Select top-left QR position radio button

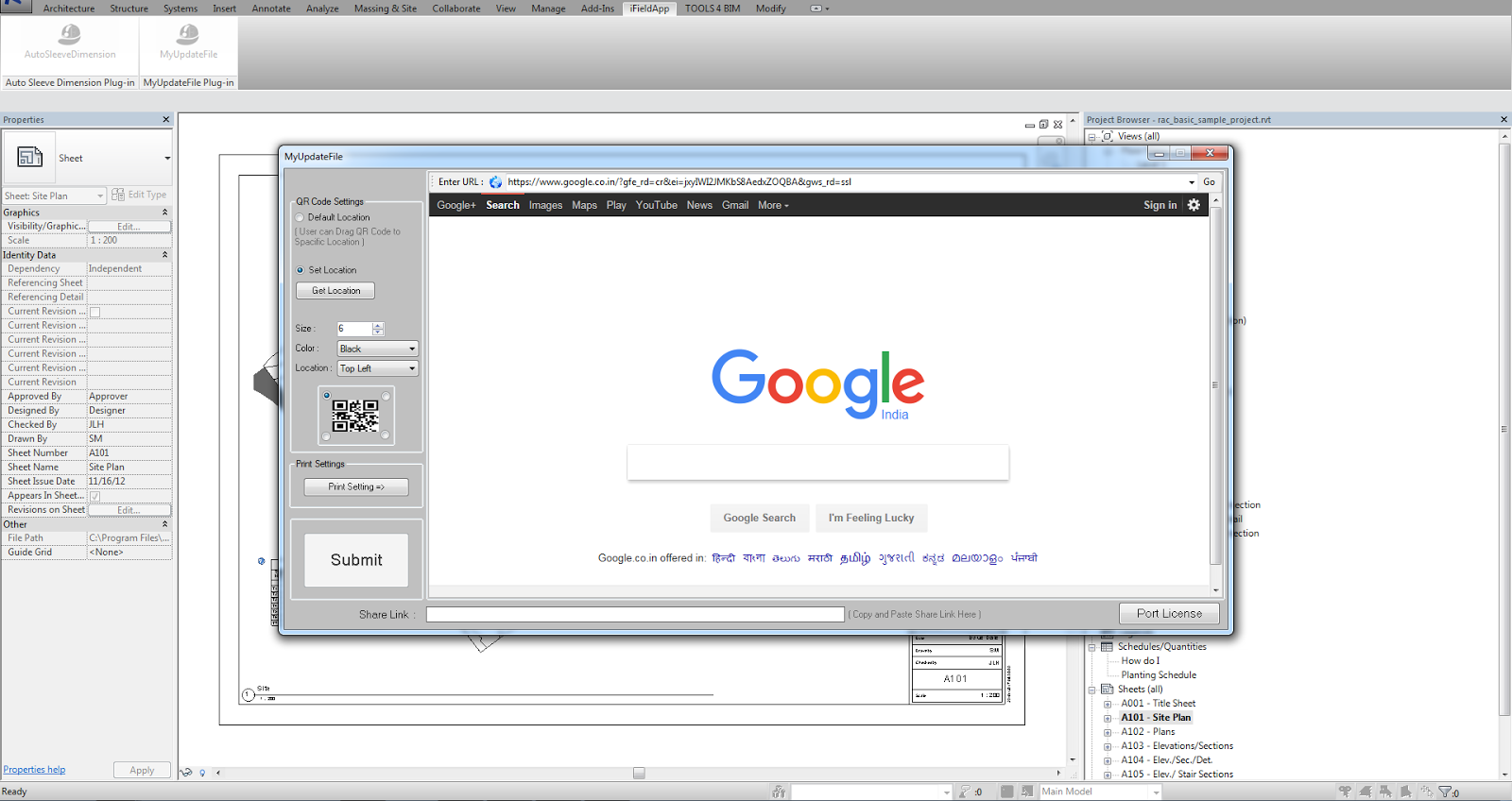[x=327, y=396]
